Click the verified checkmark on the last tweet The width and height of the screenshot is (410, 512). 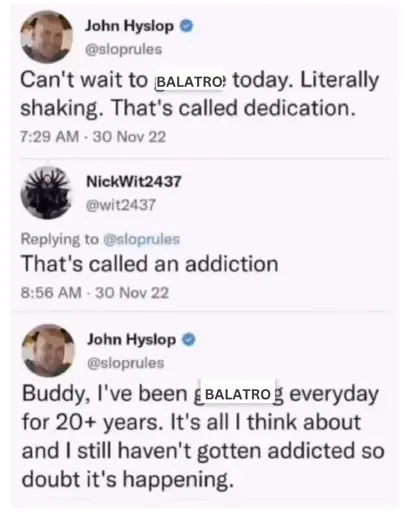pyautogui.click(x=189, y=340)
